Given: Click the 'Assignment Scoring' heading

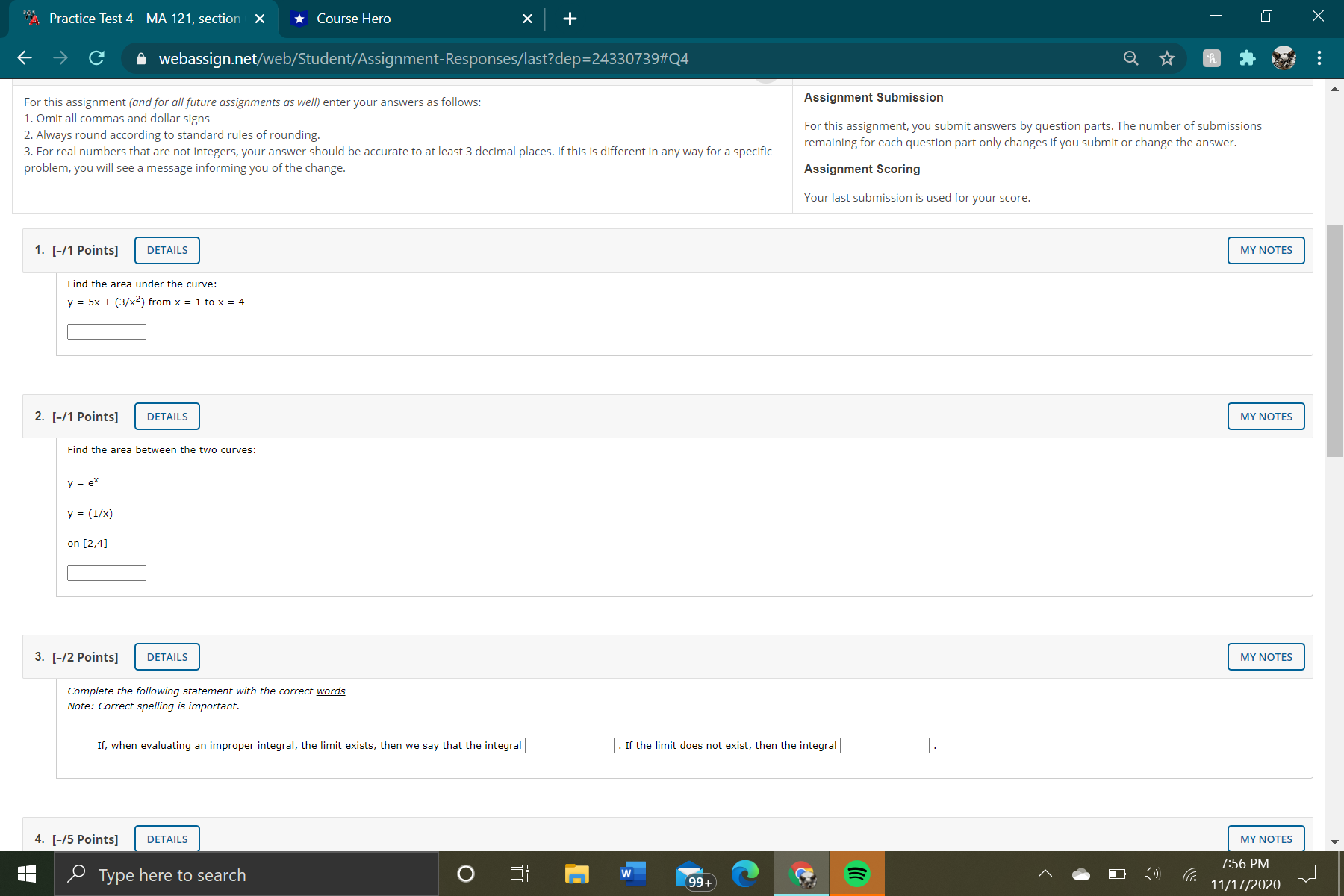Looking at the screenshot, I should click(862, 169).
